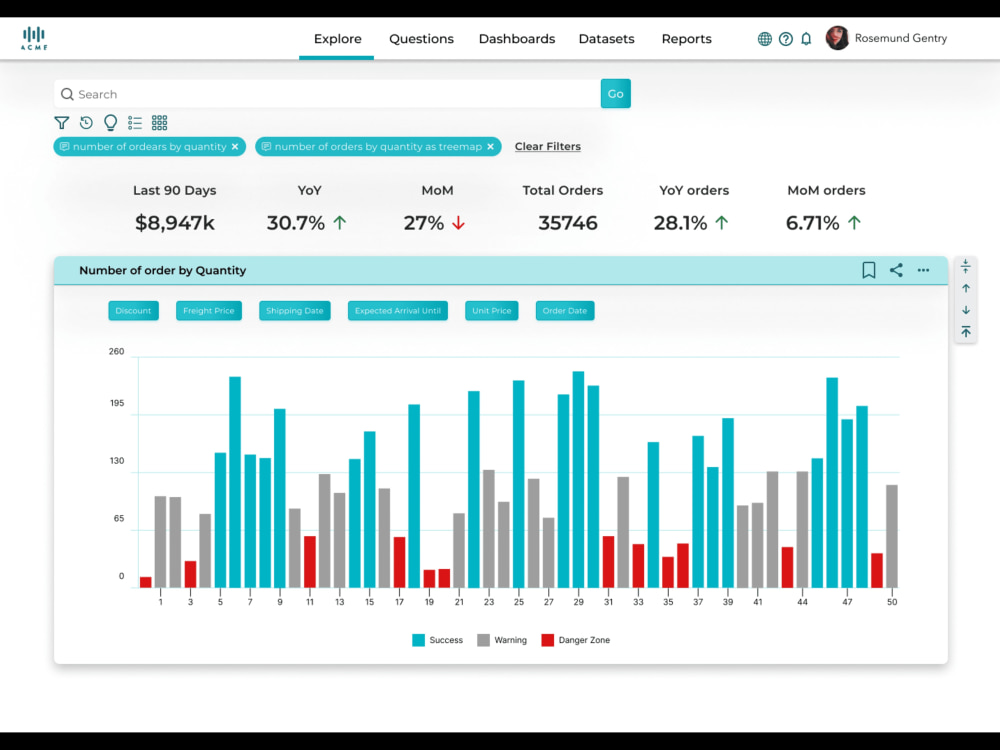The image size is (1000, 750).
Task: Click the move down arrow in side panel
Action: 966,310
